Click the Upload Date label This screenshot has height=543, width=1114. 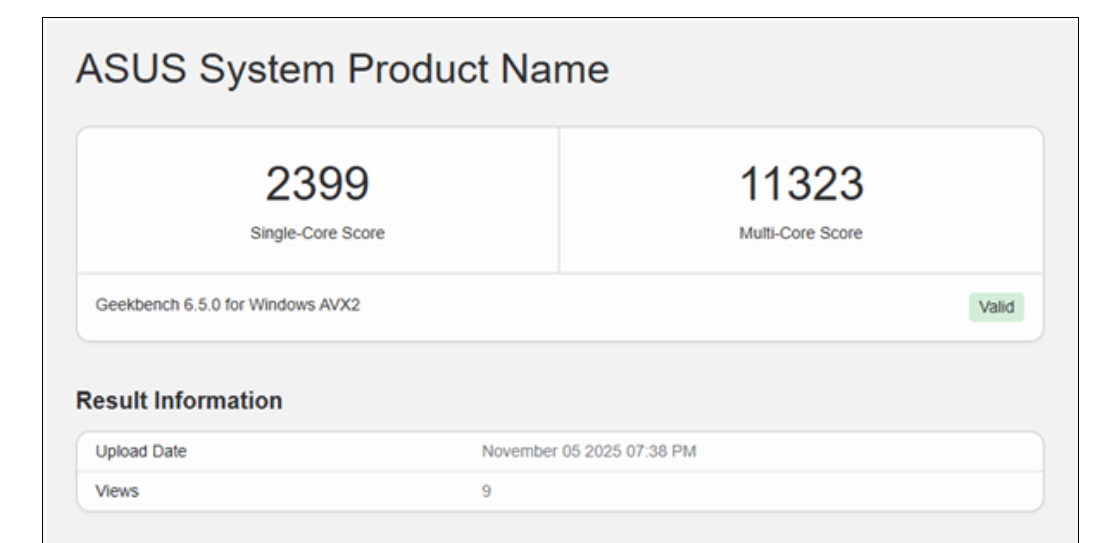(141, 452)
